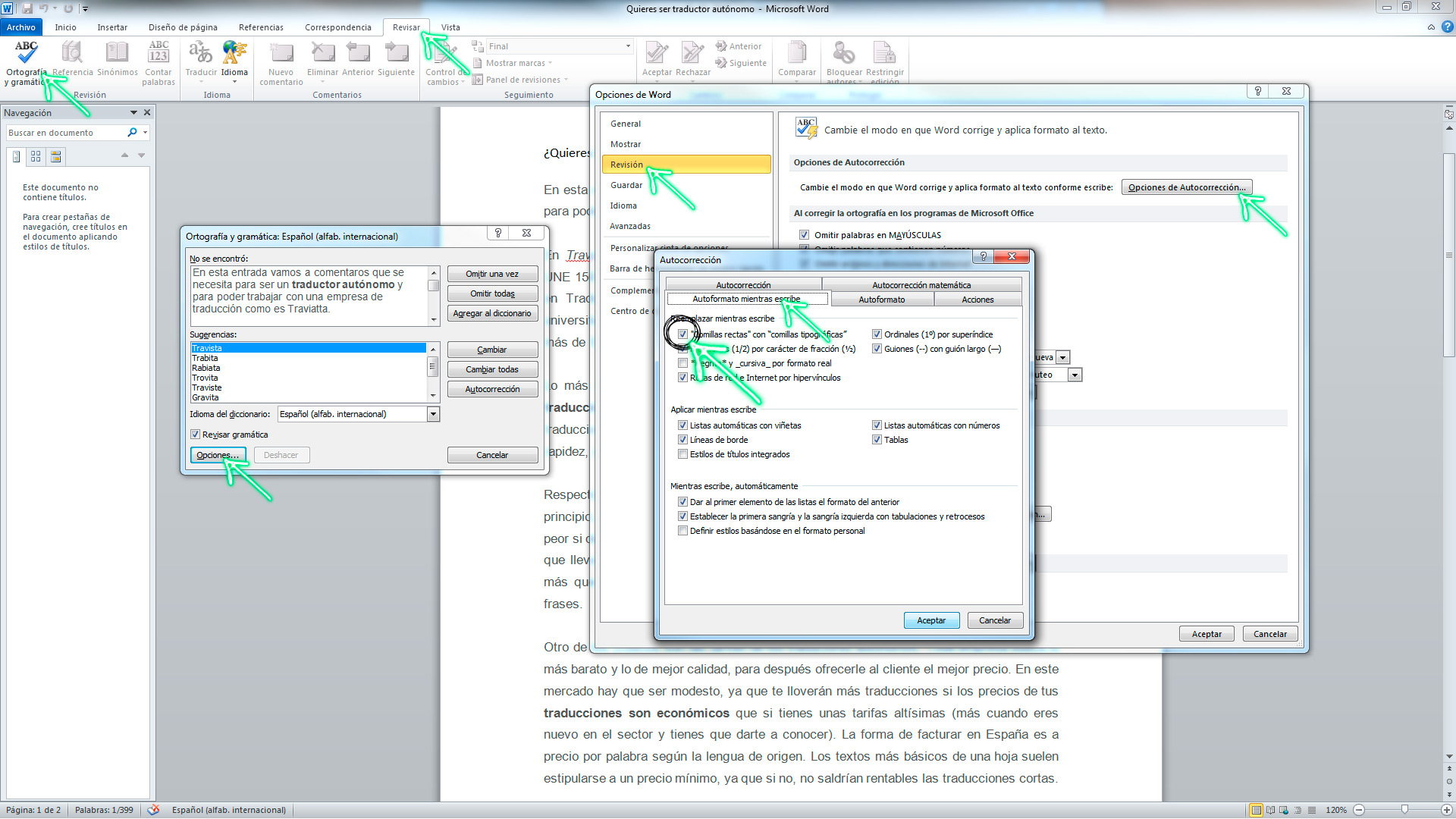Click Cancelar in Opciones de Word
The height and width of the screenshot is (819, 1456).
click(x=1270, y=634)
